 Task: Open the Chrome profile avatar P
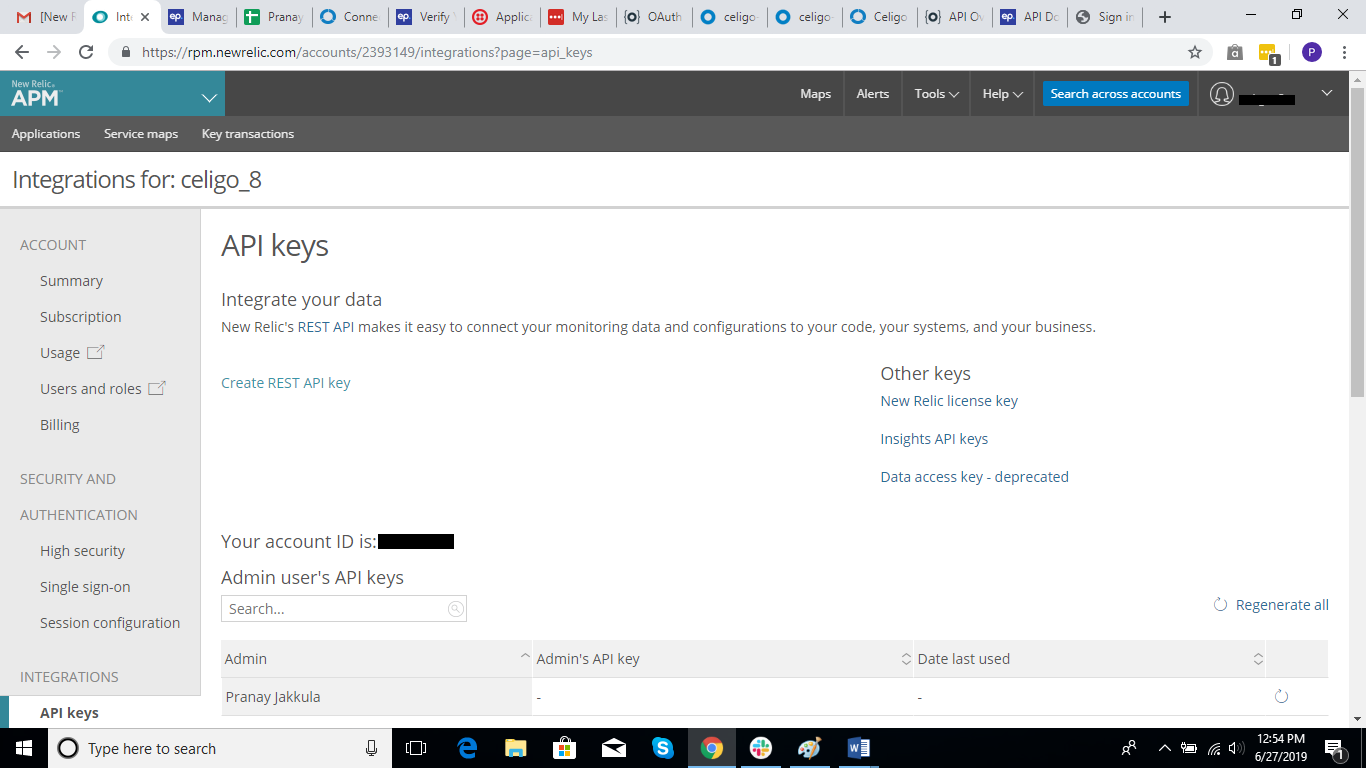(1311, 52)
